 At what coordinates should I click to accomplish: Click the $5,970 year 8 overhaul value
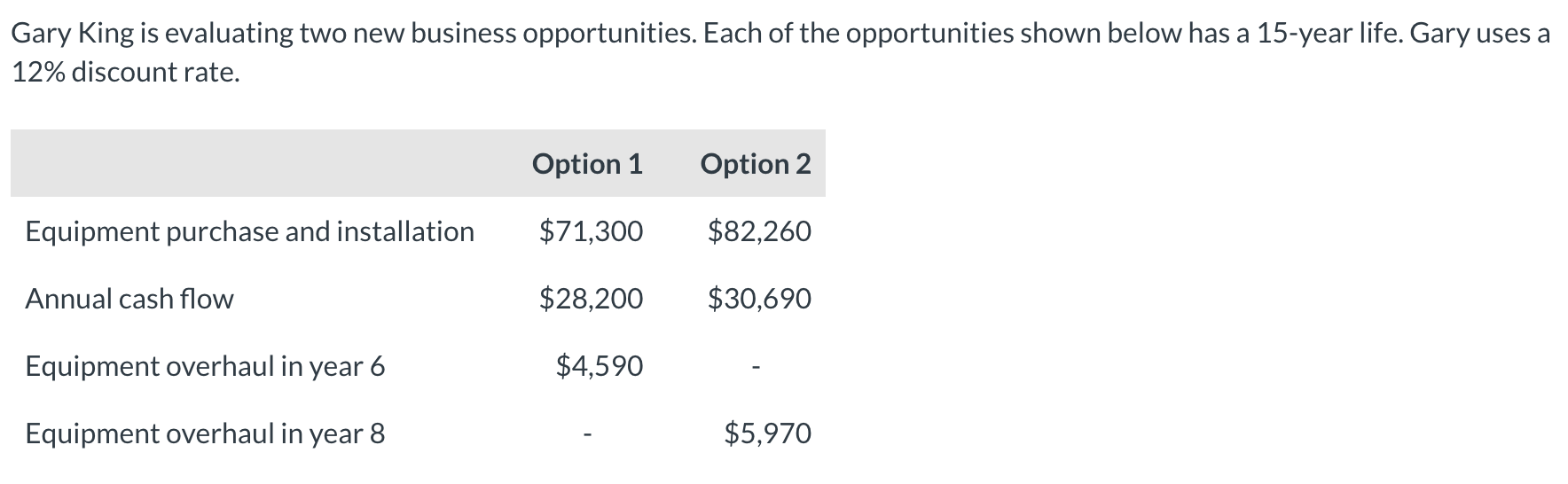point(767,433)
